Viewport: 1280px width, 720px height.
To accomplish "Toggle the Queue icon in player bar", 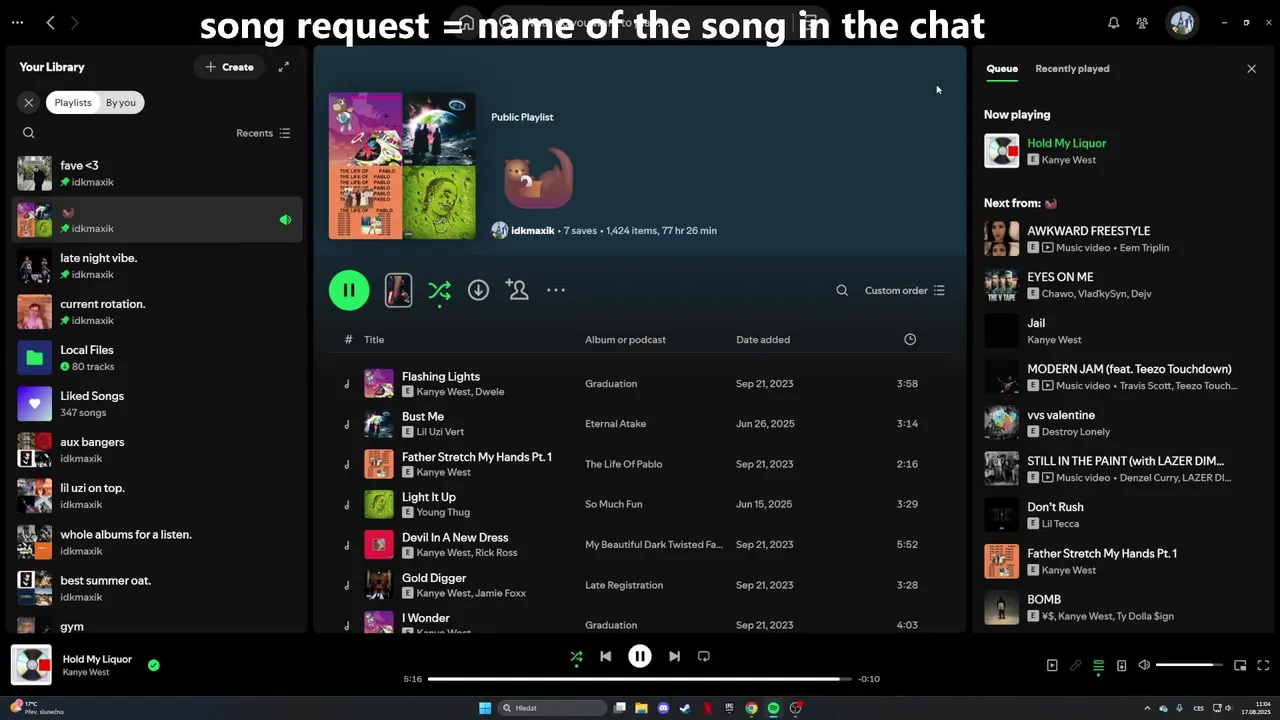I will (x=1098, y=665).
